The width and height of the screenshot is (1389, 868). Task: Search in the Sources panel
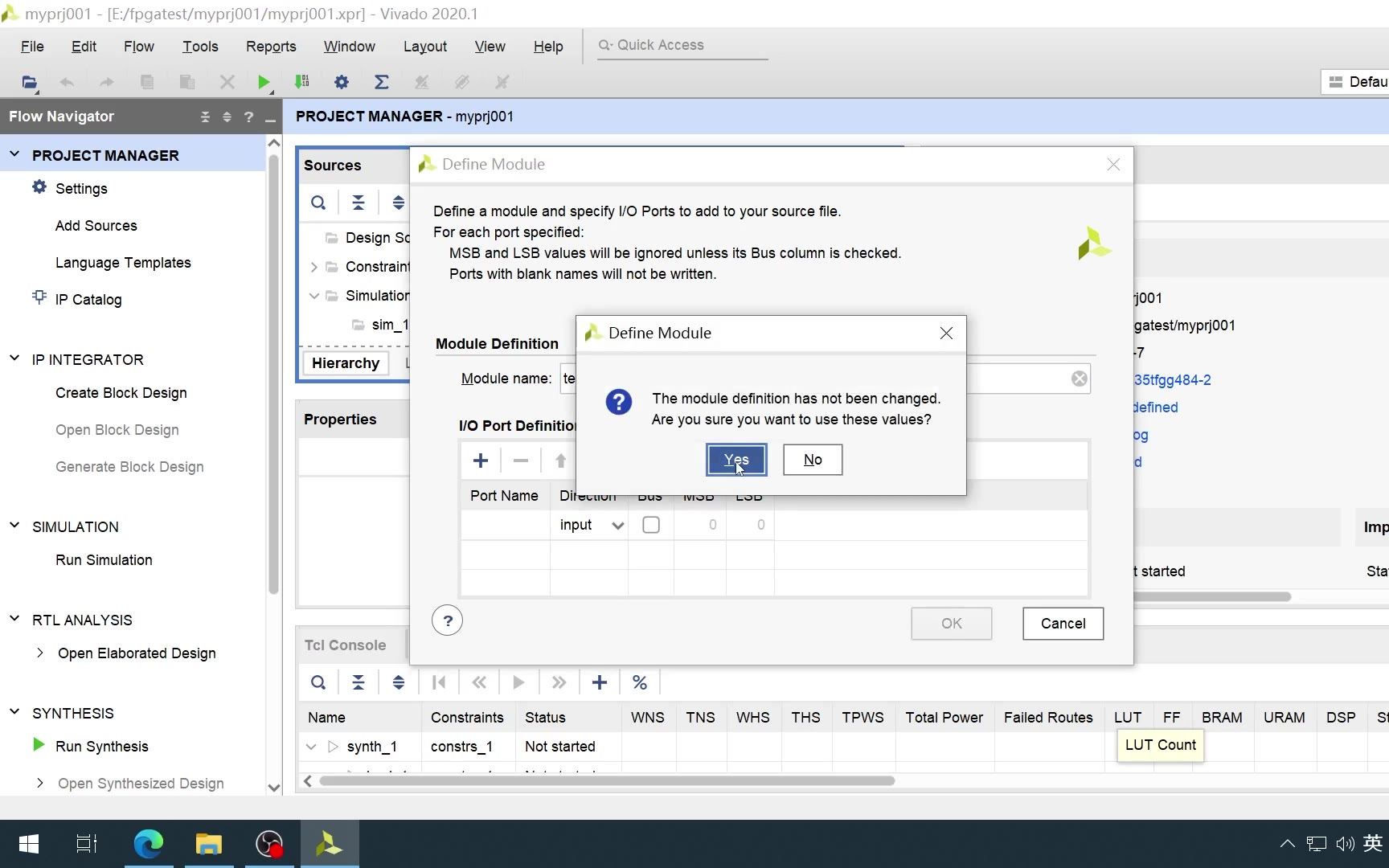click(x=318, y=203)
